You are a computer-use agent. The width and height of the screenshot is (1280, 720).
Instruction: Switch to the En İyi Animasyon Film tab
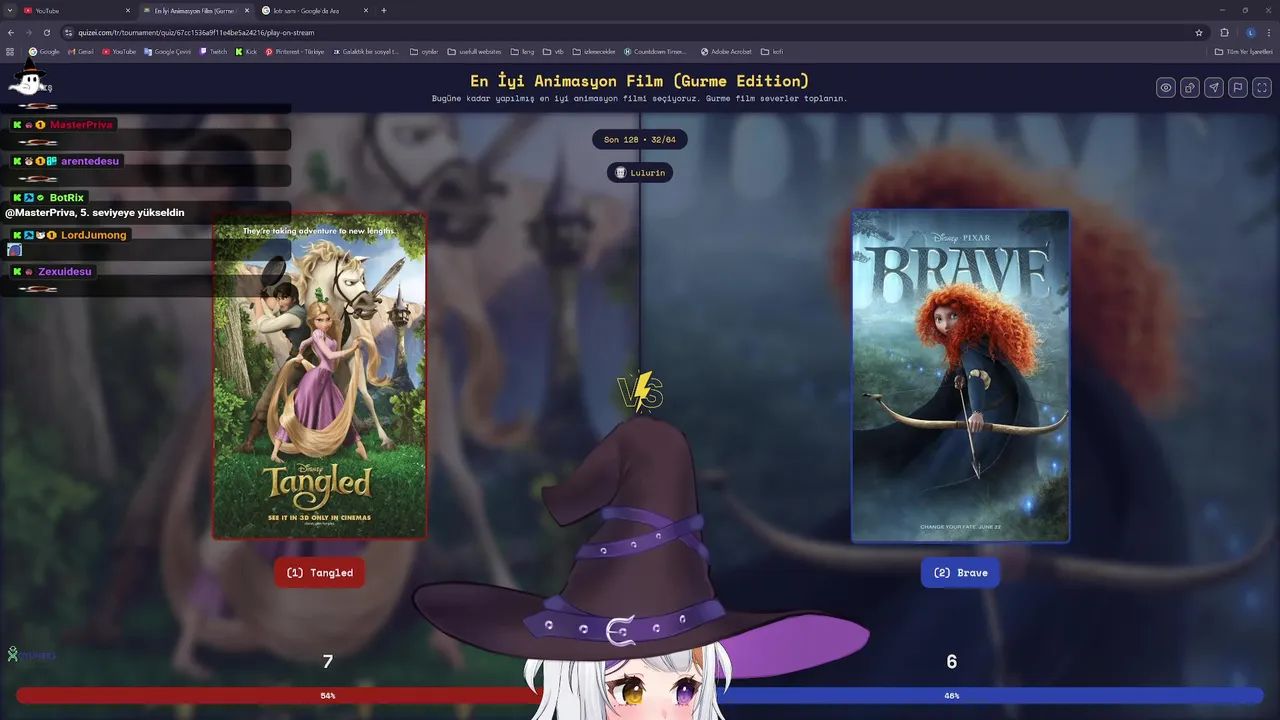pos(195,10)
